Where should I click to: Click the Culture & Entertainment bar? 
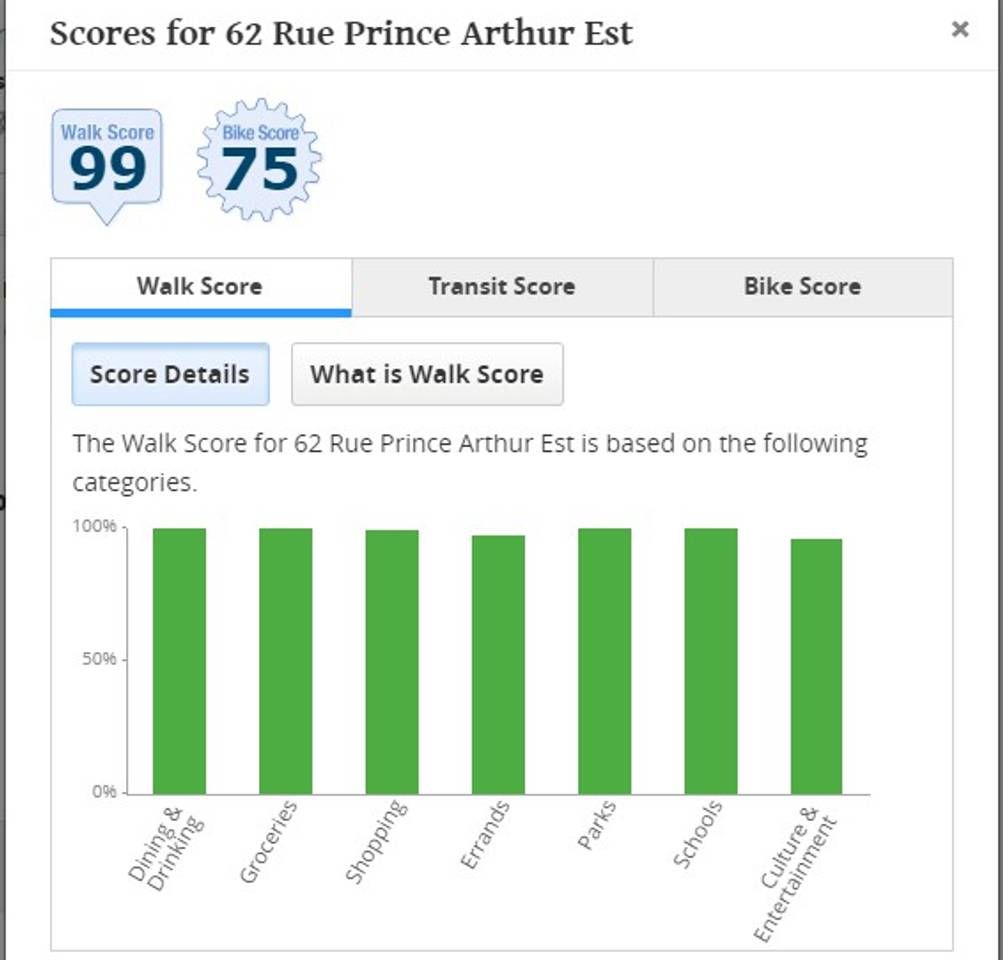pos(816,666)
